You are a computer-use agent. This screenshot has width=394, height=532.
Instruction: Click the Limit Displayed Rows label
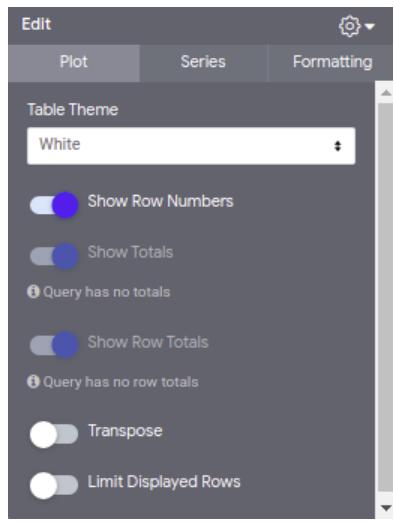click(164, 482)
